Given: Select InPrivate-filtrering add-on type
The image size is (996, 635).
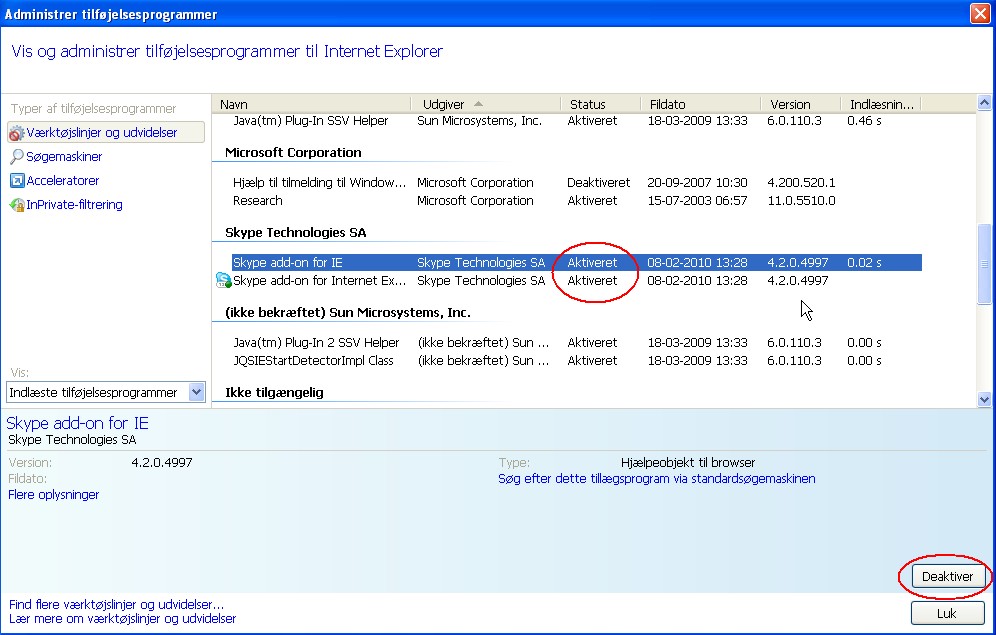Looking at the screenshot, I should pyautogui.click(x=74, y=204).
